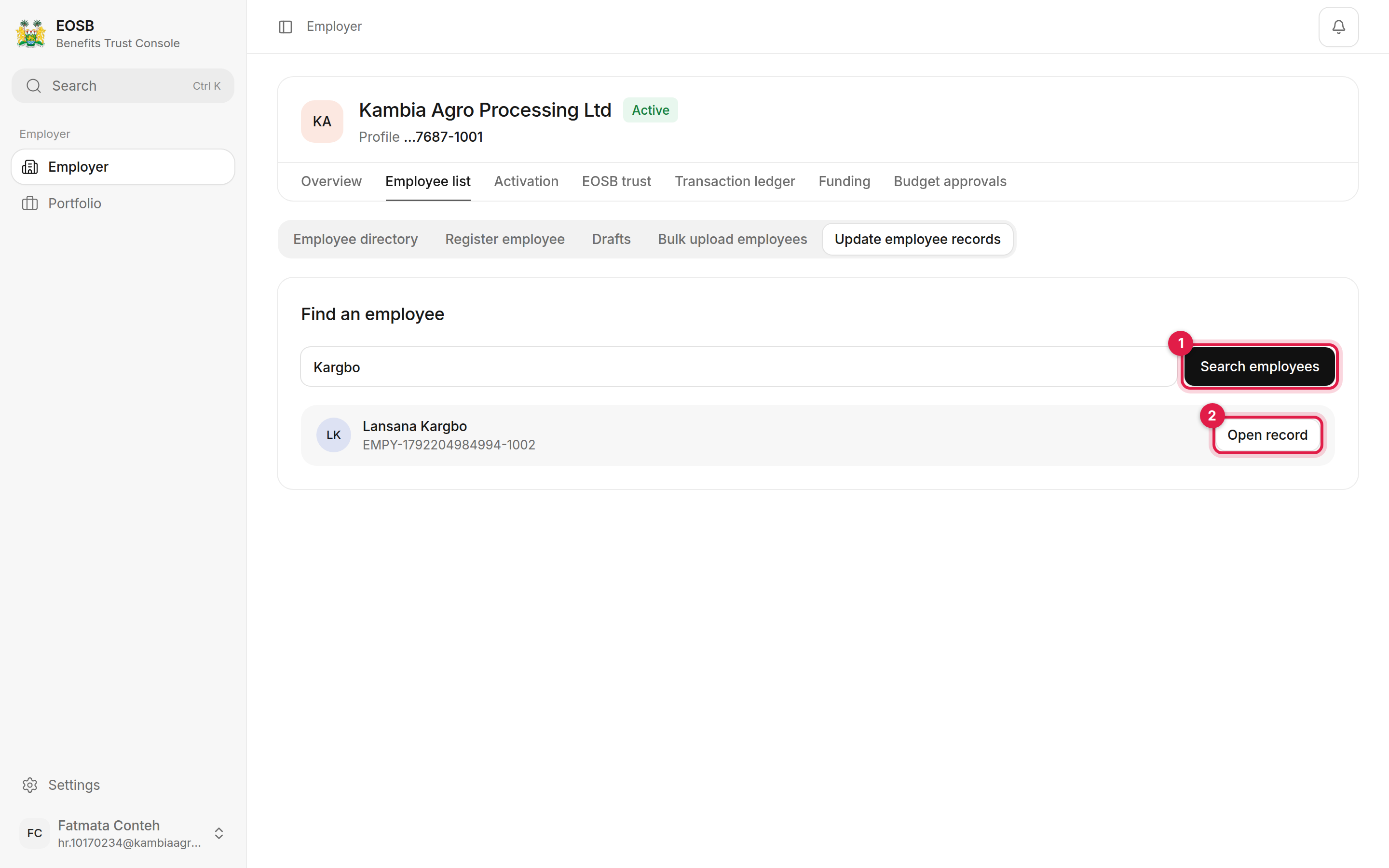This screenshot has width=1389, height=868.
Task: Click the profile number ...7687-1001
Action: click(443, 137)
